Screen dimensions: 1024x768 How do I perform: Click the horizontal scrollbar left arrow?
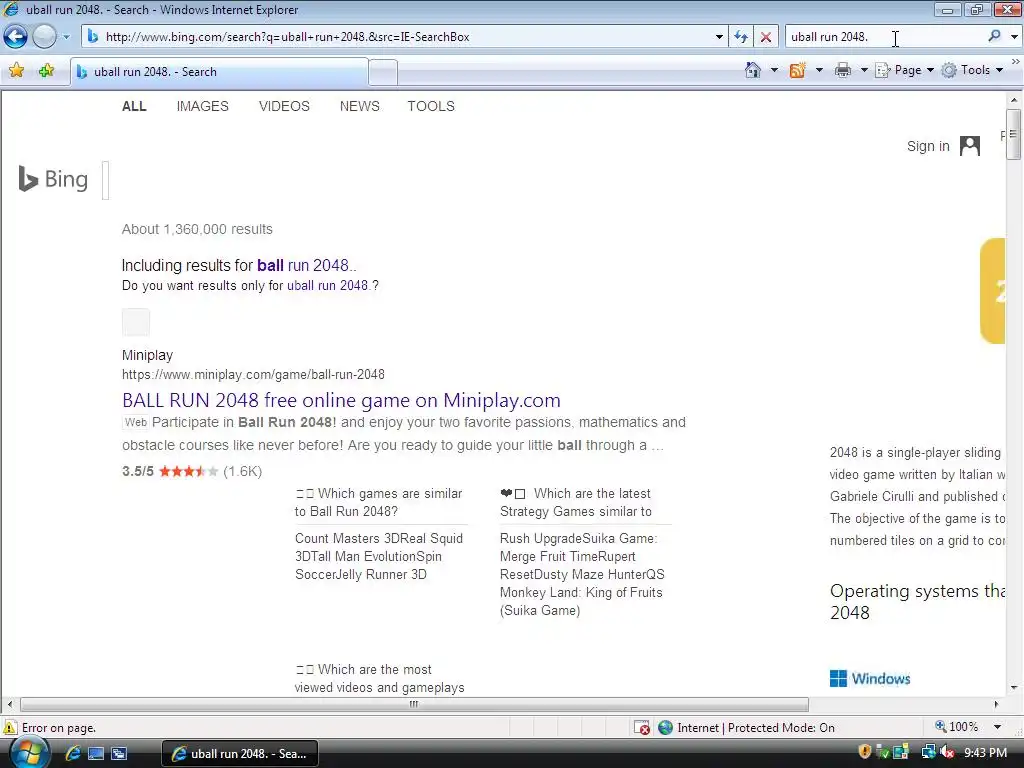click(x=10, y=704)
